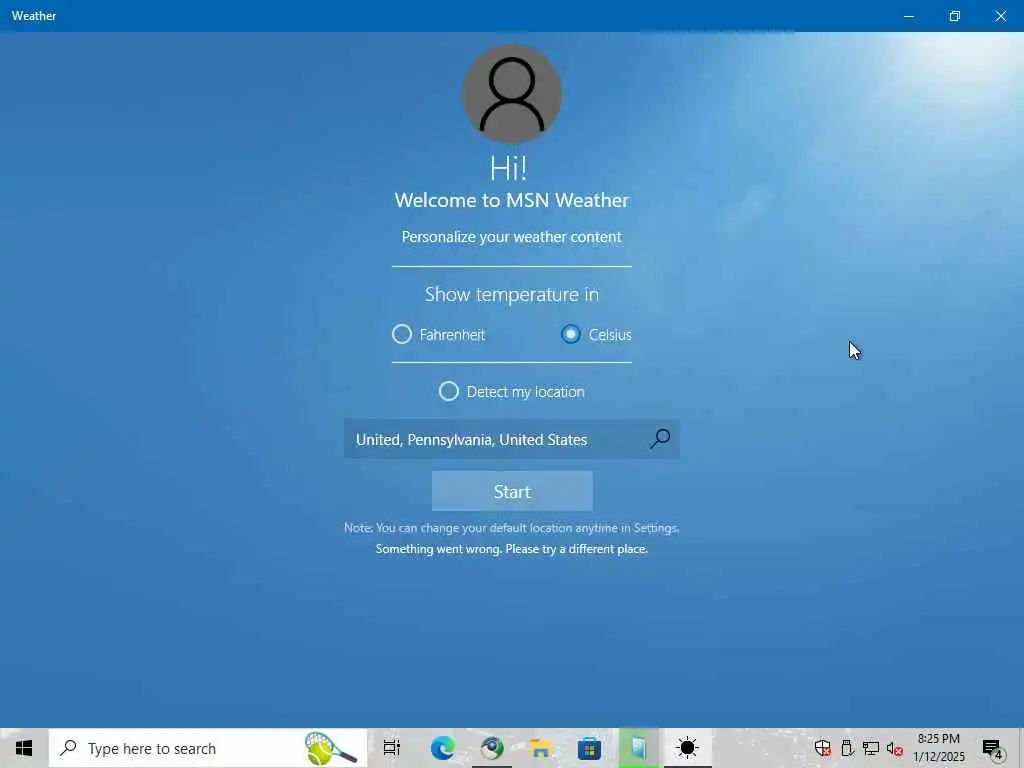
Task: Click the 'Something went wrong' error message
Action: click(x=512, y=549)
